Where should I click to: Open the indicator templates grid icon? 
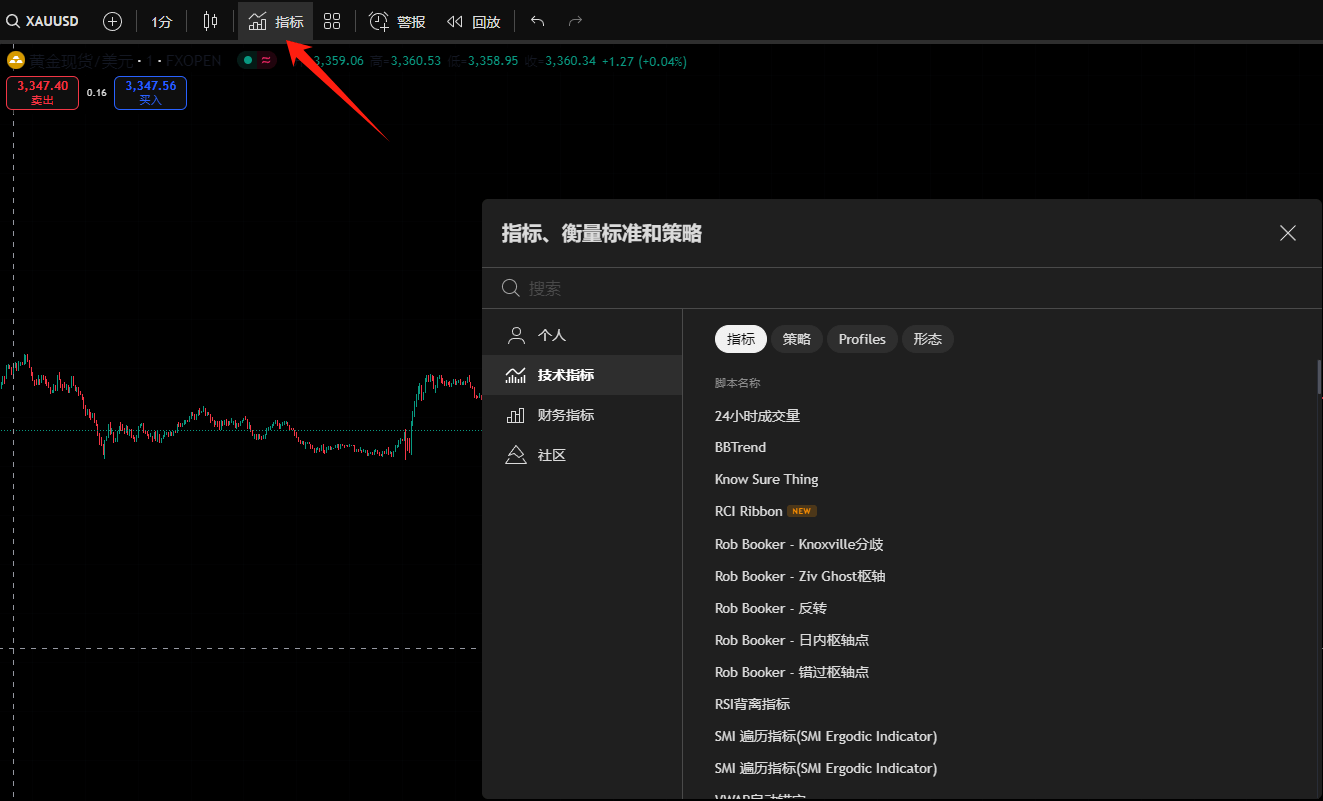332,21
